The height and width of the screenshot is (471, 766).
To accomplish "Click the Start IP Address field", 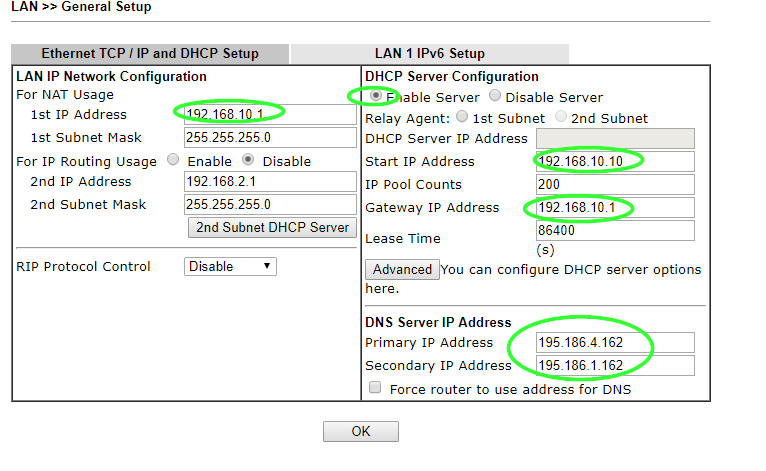I will [x=614, y=161].
